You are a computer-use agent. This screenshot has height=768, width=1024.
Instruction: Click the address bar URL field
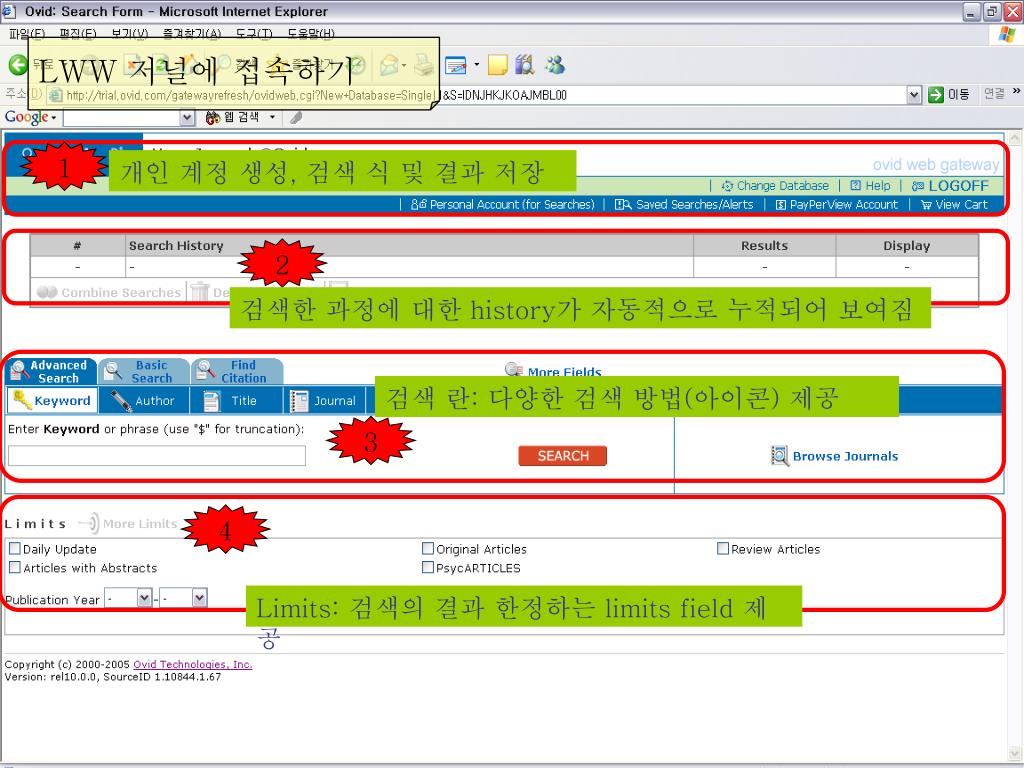pyautogui.click(x=477, y=95)
